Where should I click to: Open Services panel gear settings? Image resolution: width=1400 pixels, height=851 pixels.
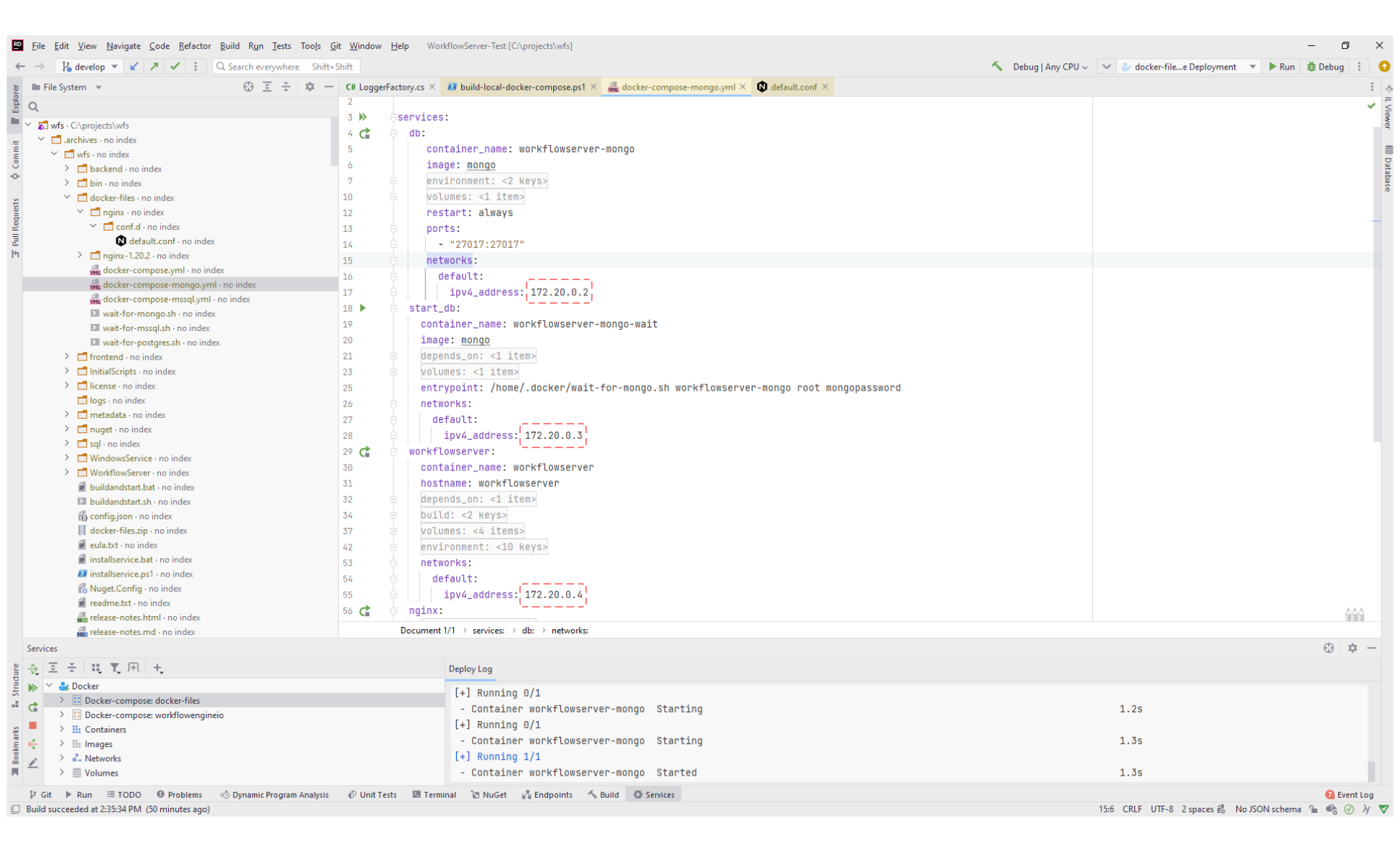[x=1353, y=648]
